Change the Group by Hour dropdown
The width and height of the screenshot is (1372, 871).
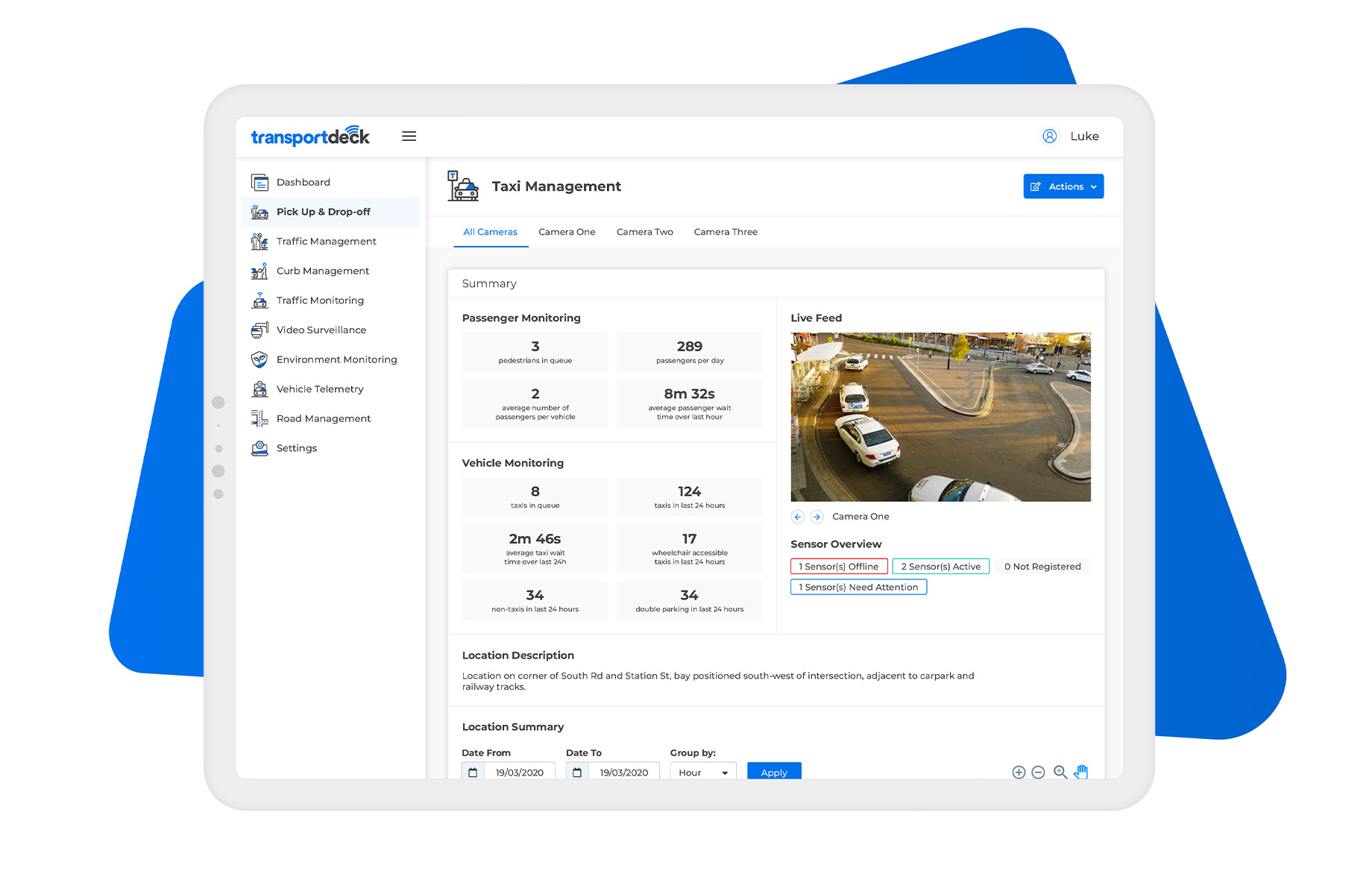point(702,773)
